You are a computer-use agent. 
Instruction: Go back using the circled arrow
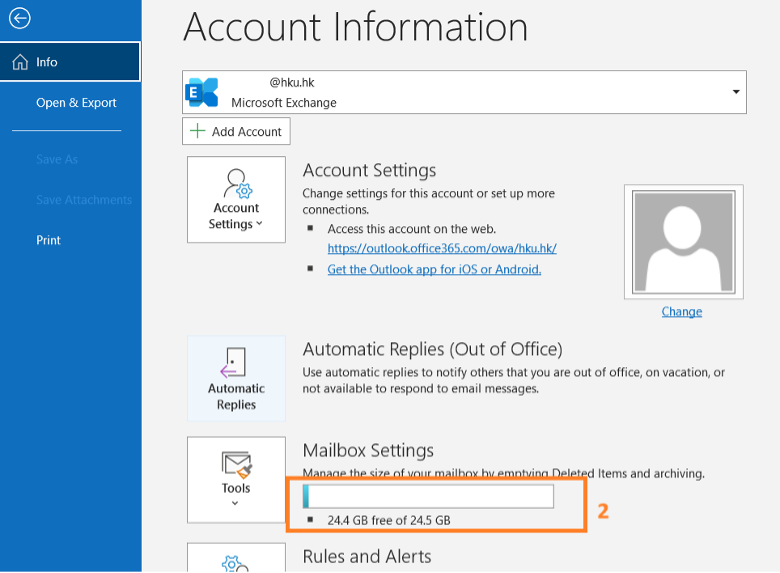pyautogui.click(x=20, y=18)
